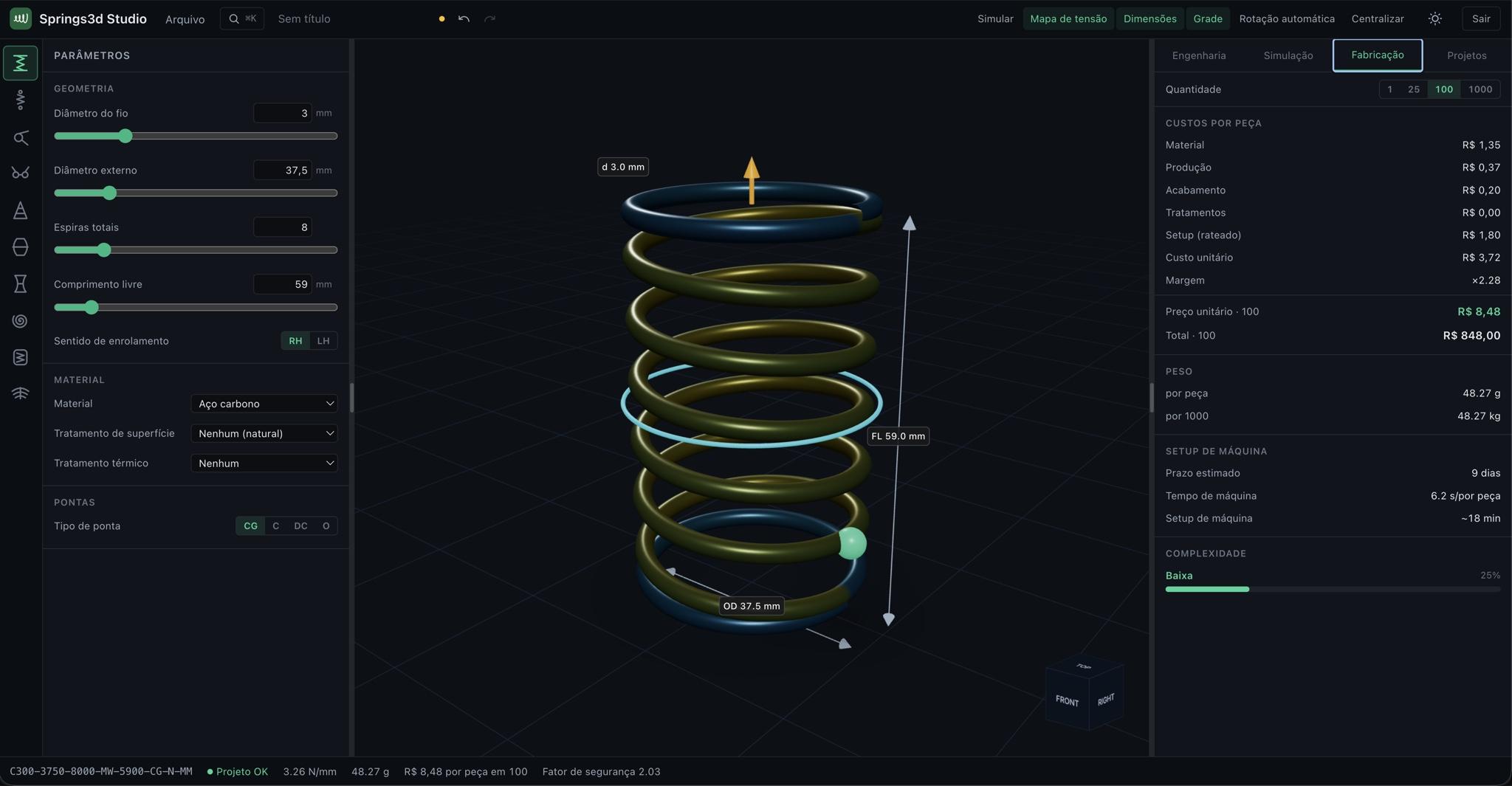Click the TOP face of view cube
Image resolution: width=1512 pixels, height=786 pixels.
tap(1084, 666)
